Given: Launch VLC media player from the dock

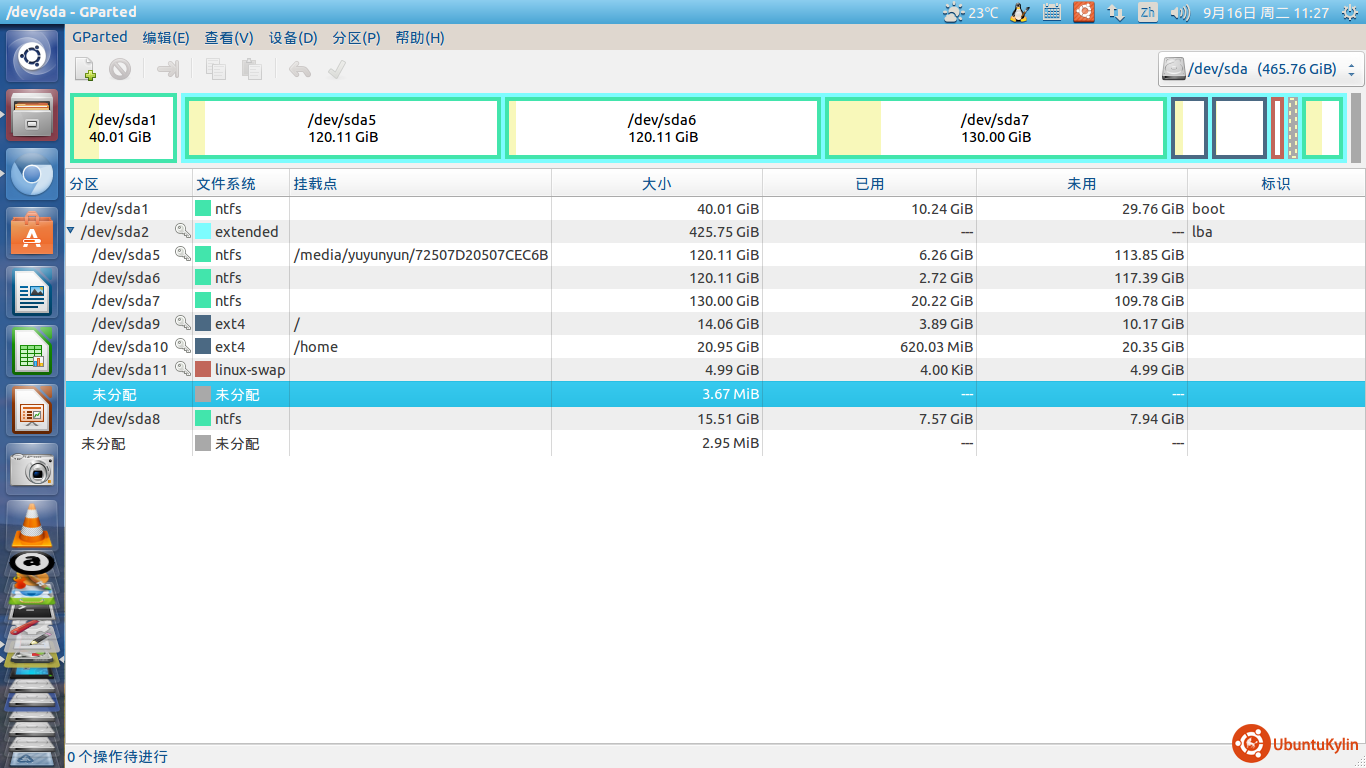Looking at the screenshot, I should tap(32, 523).
